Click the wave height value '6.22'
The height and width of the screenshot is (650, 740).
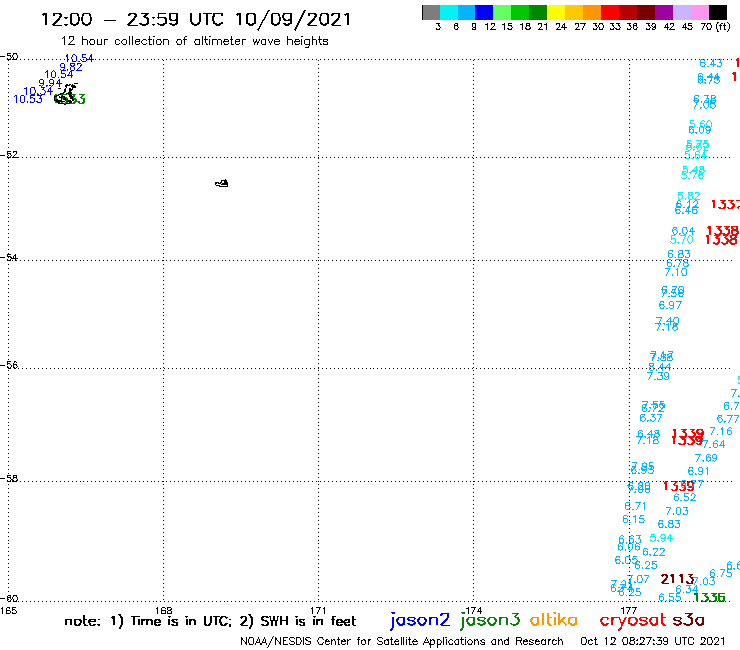[x=654, y=552]
